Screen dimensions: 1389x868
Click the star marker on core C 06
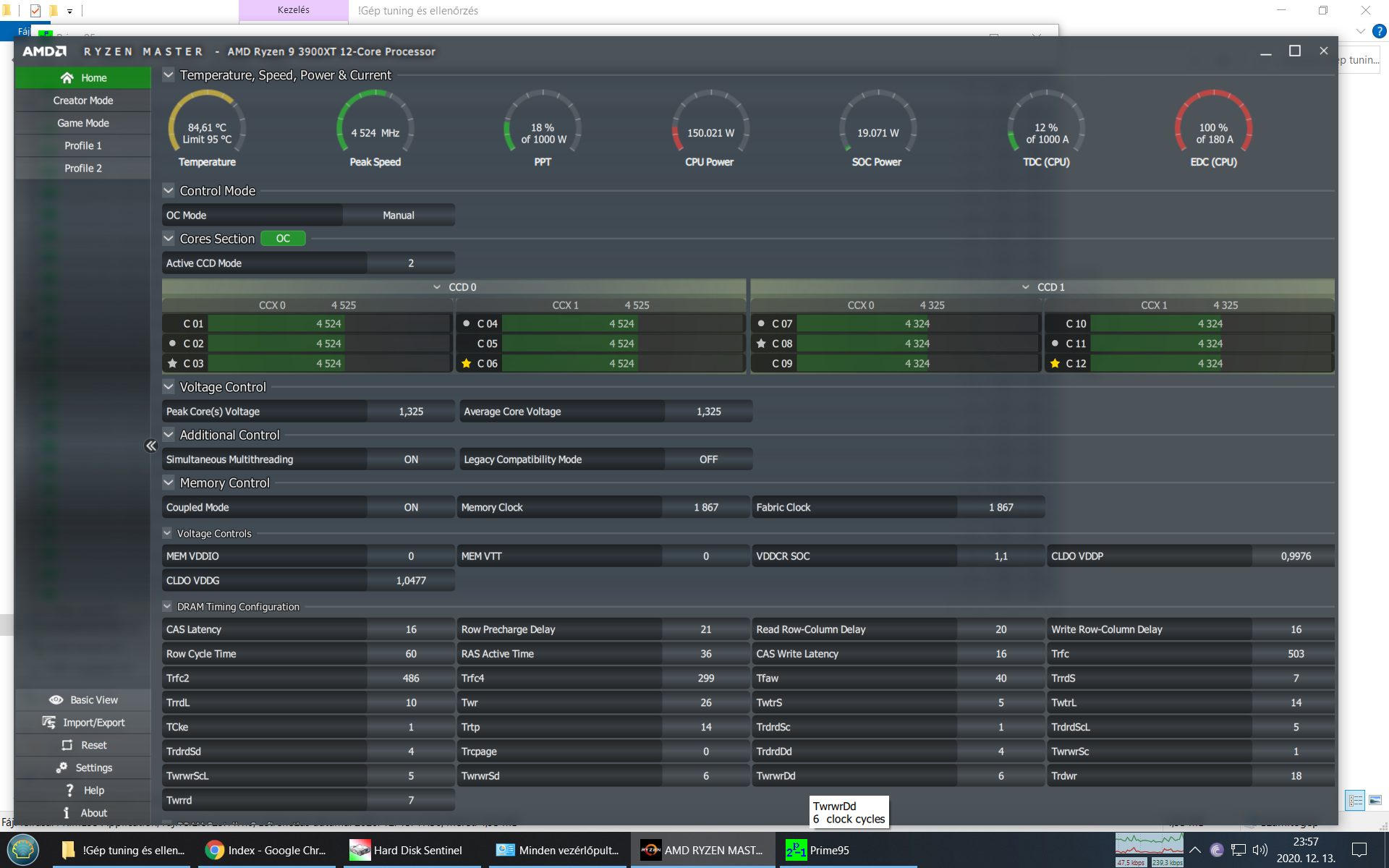click(467, 363)
